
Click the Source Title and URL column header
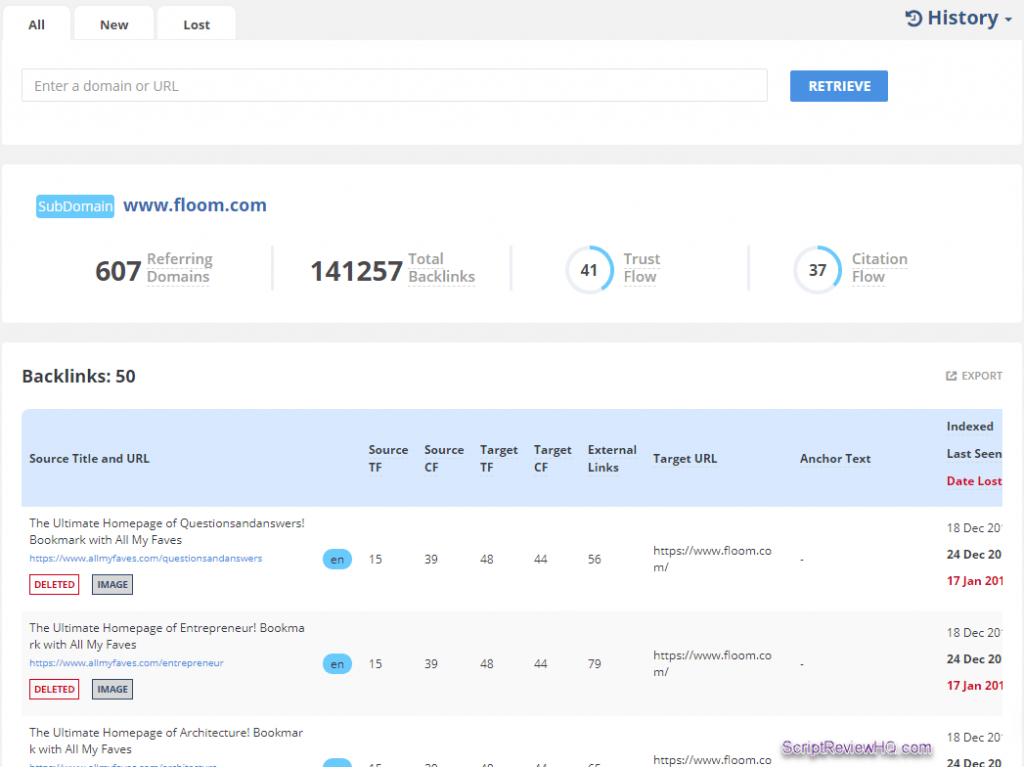click(x=89, y=459)
